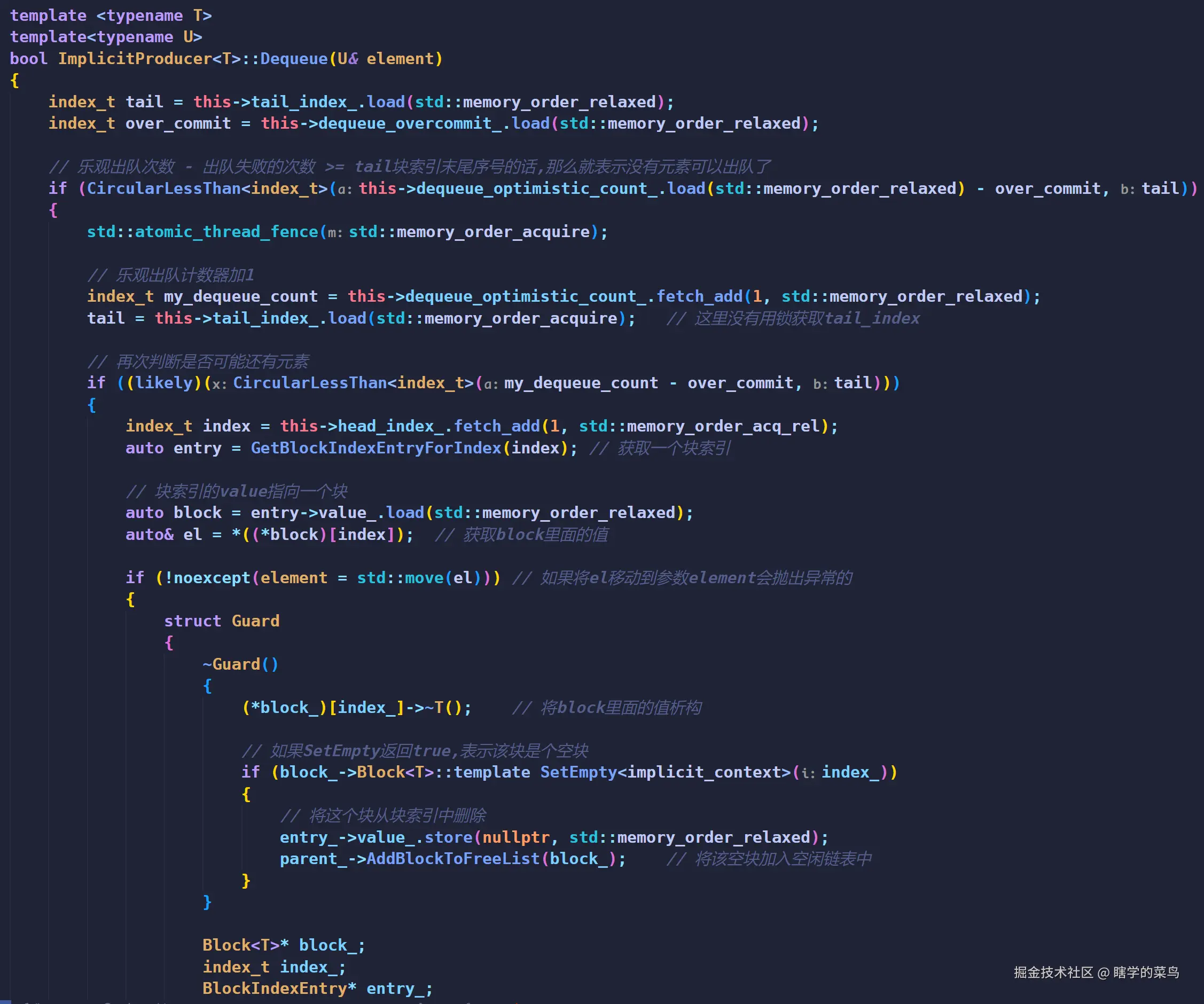
Task: Click the m: inlay hint in atomic_thread_fence
Action: [335, 233]
